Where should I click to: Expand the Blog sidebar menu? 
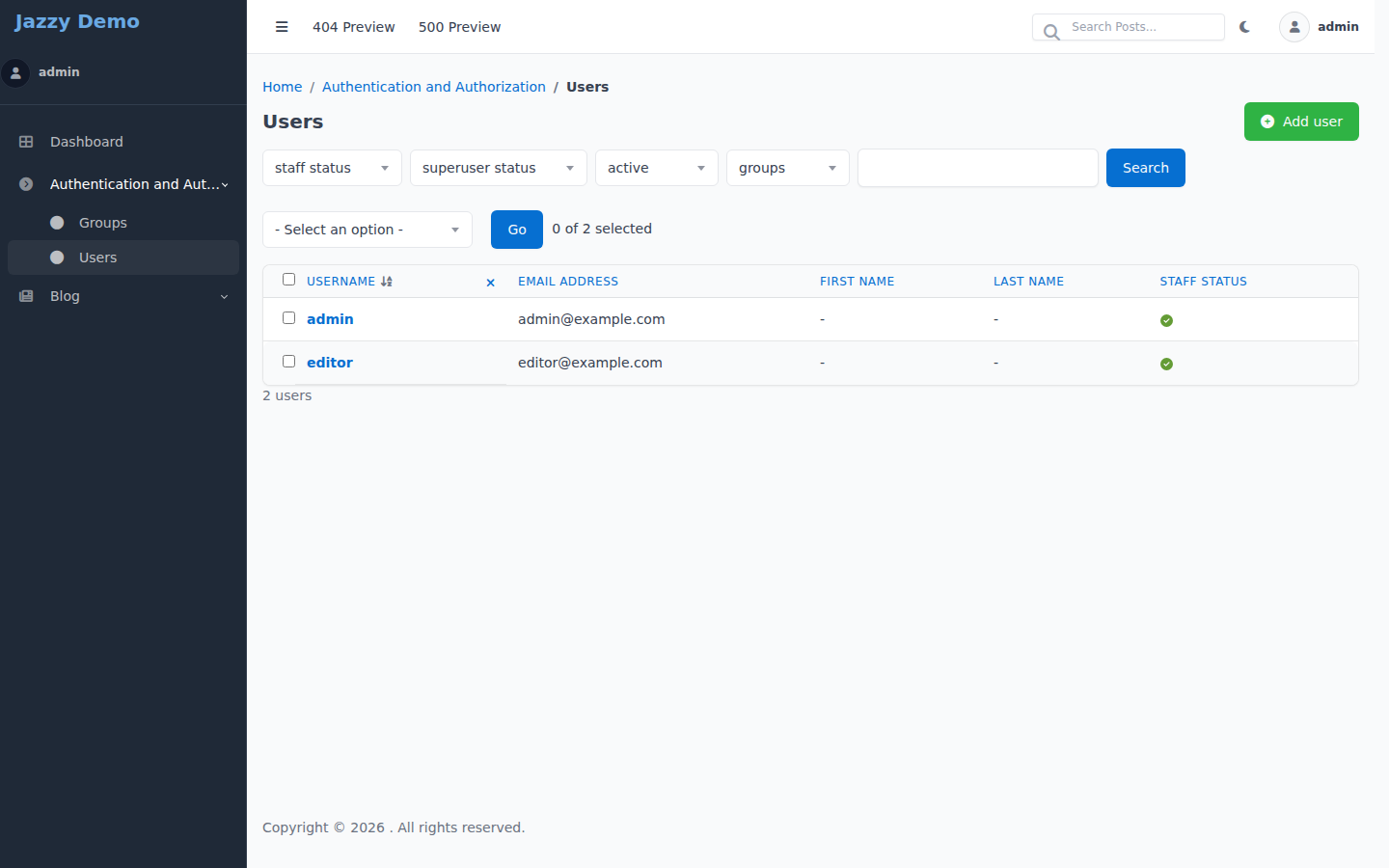(x=123, y=296)
